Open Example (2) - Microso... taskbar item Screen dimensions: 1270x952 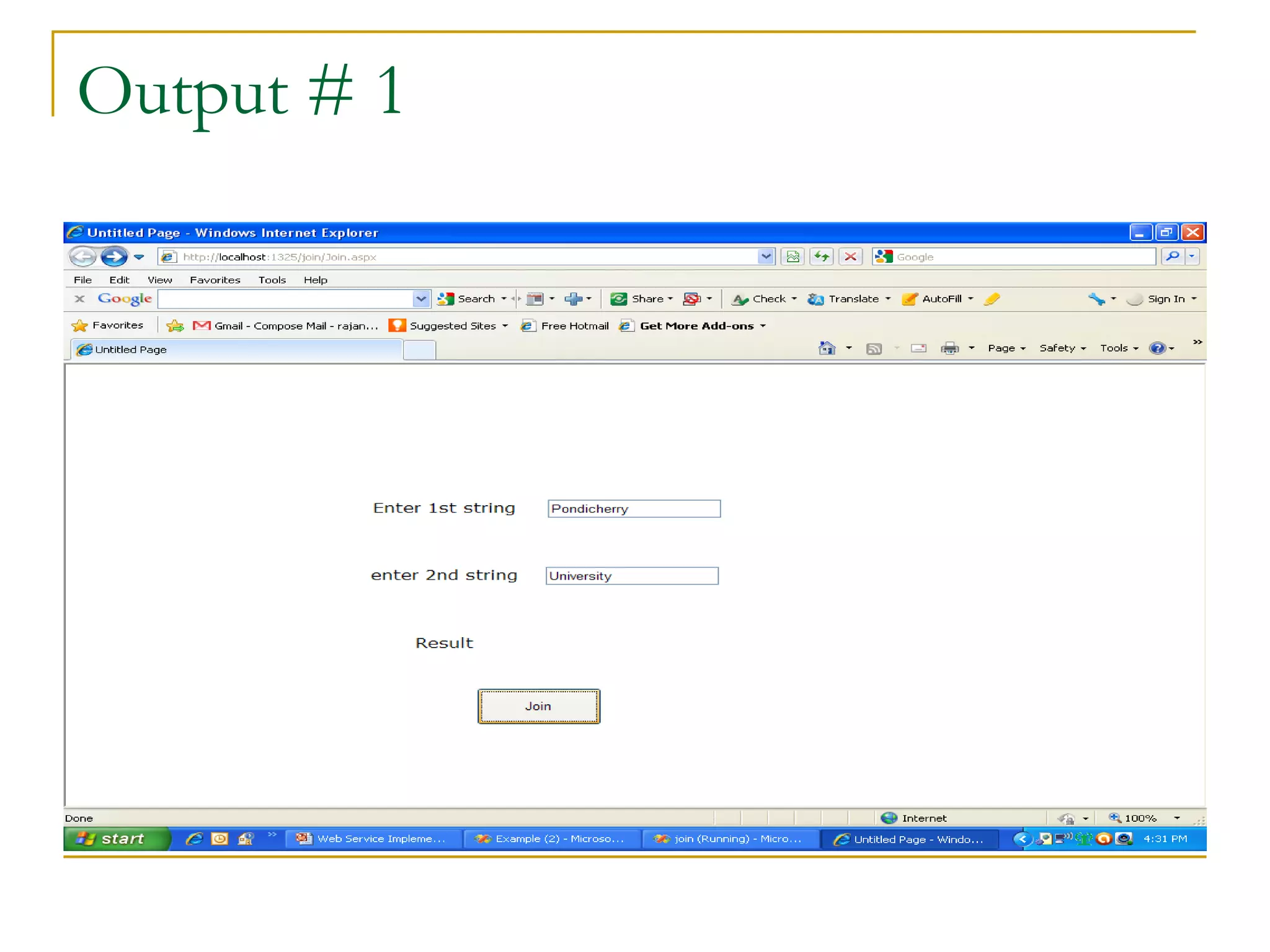tap(552, 839)
